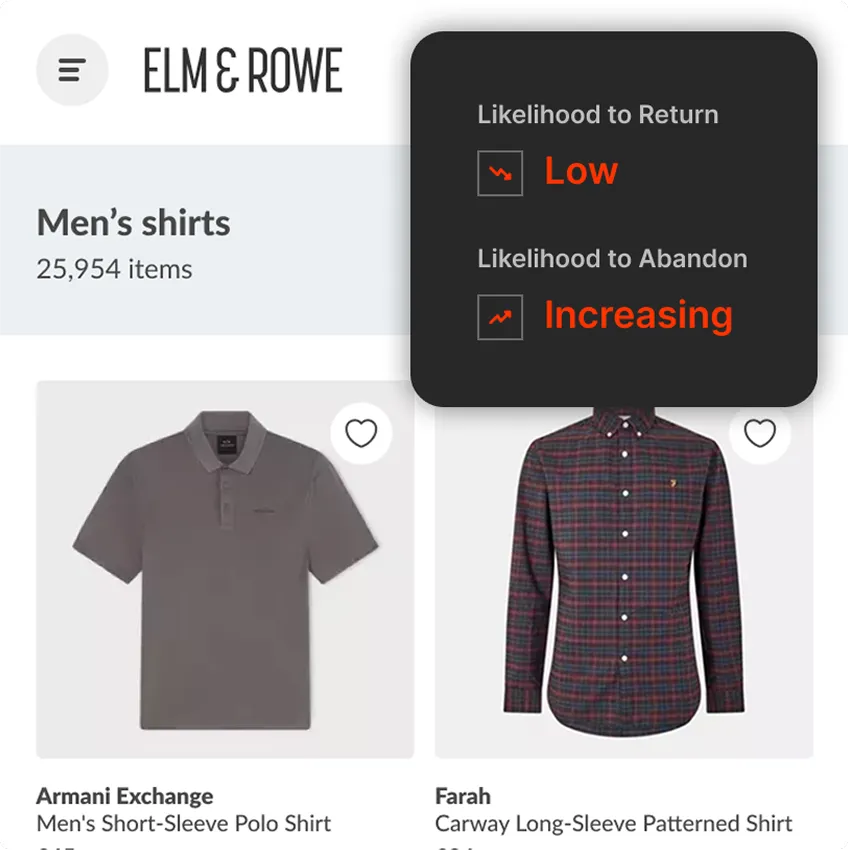Favorite the Armani Exchange polo shirt
848x850 pixels.
tap(361, 433)
